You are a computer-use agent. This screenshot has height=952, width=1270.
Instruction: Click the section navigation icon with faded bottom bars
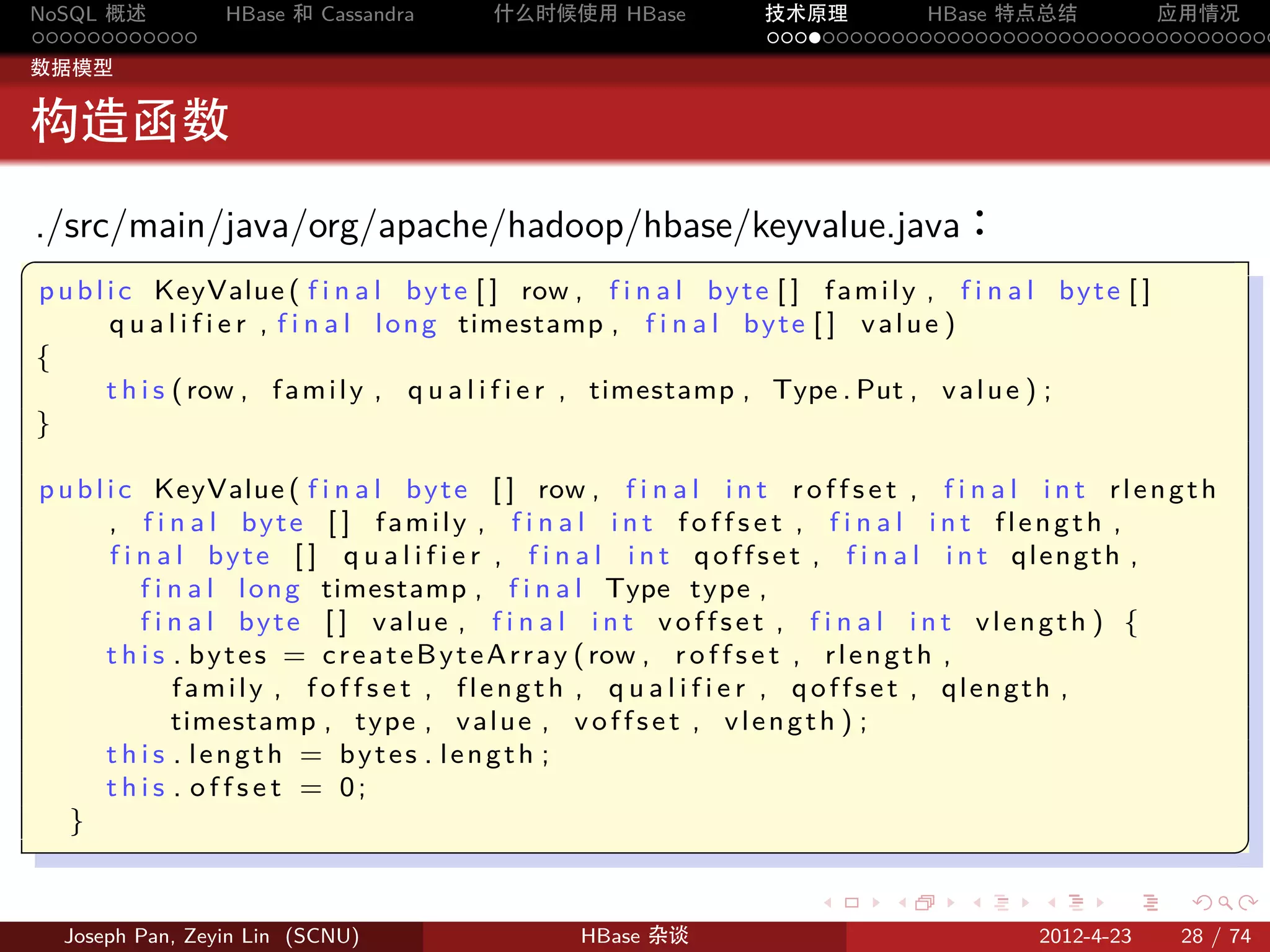[x=1077, y=903]
